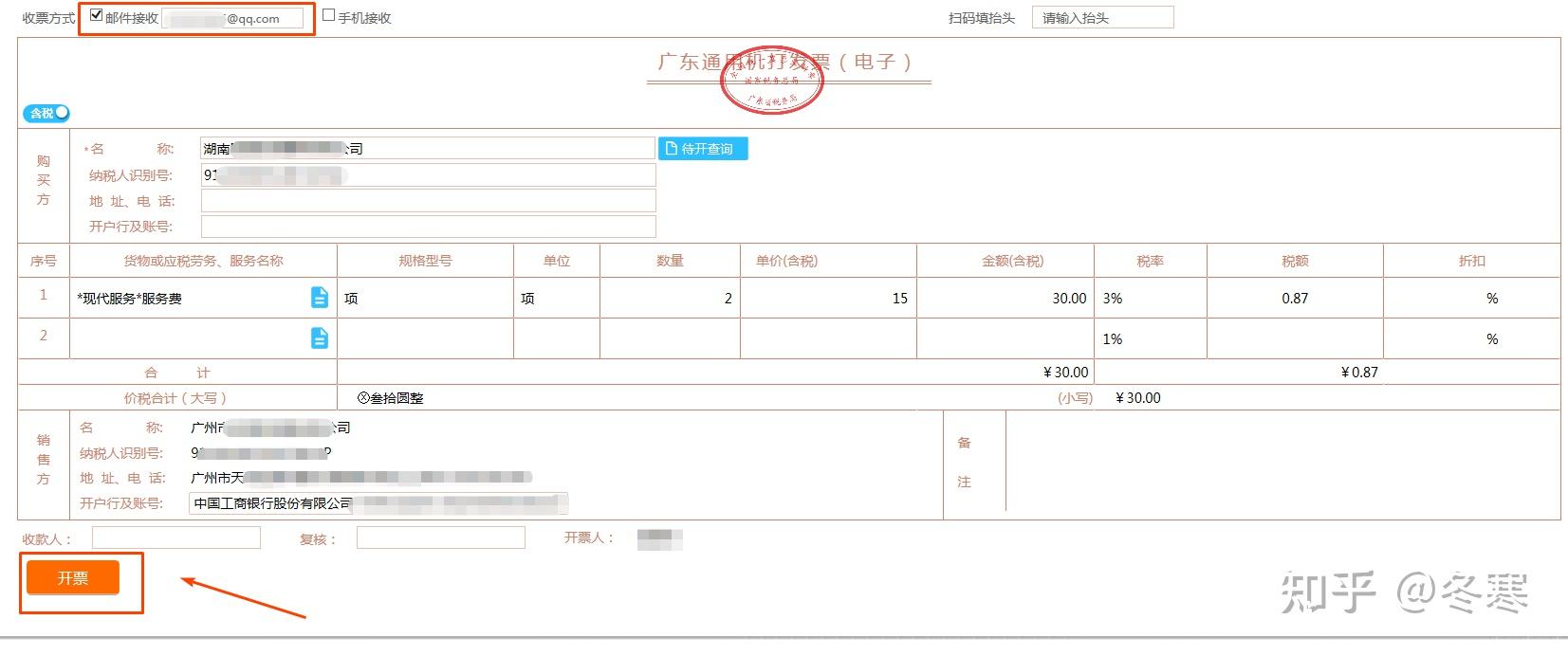Click the row 1 规格型号 cell 项
Image resolution: width=1568 pixels, height=656 pixels.
[425, 298]
